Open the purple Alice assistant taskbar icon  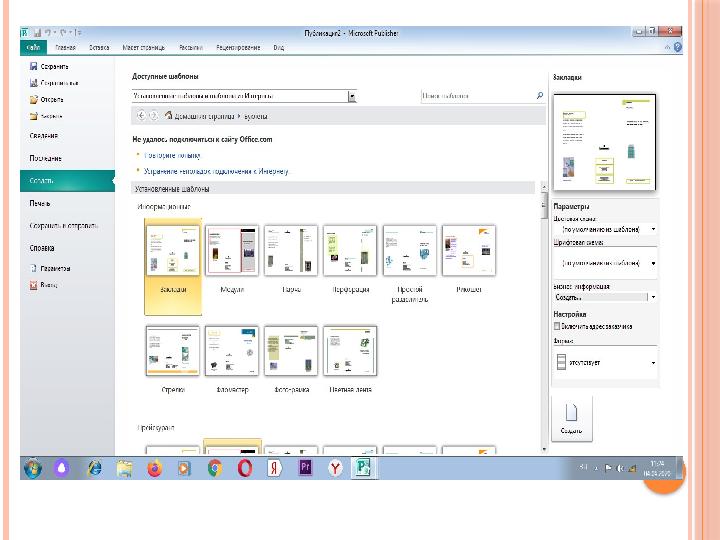[x=62, y=468]
